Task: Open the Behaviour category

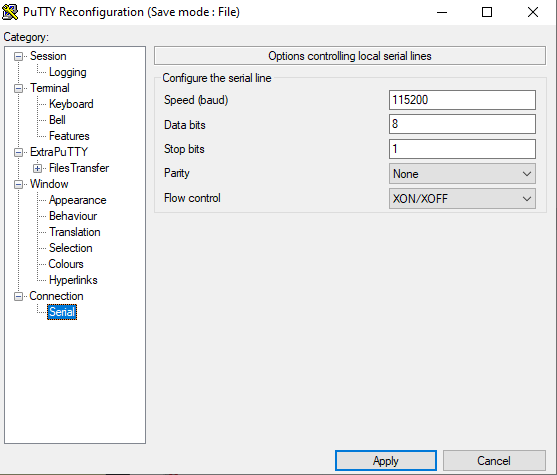Action: 73,216
